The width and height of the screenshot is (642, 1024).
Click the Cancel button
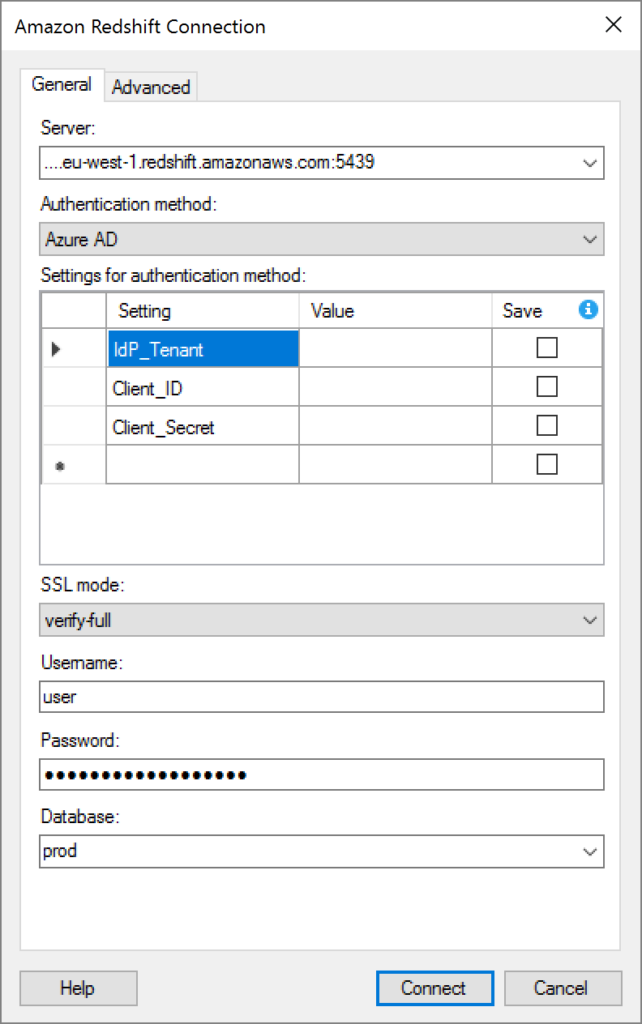click(562, 988)
